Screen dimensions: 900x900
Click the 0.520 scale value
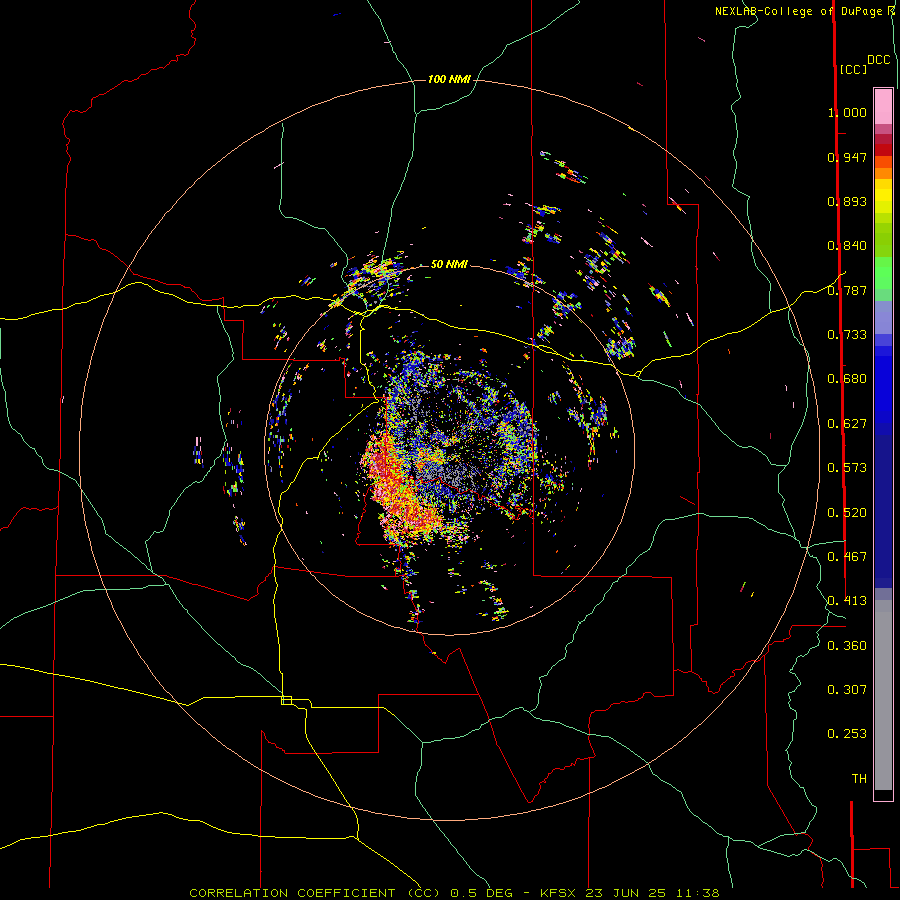click(847, 513)
